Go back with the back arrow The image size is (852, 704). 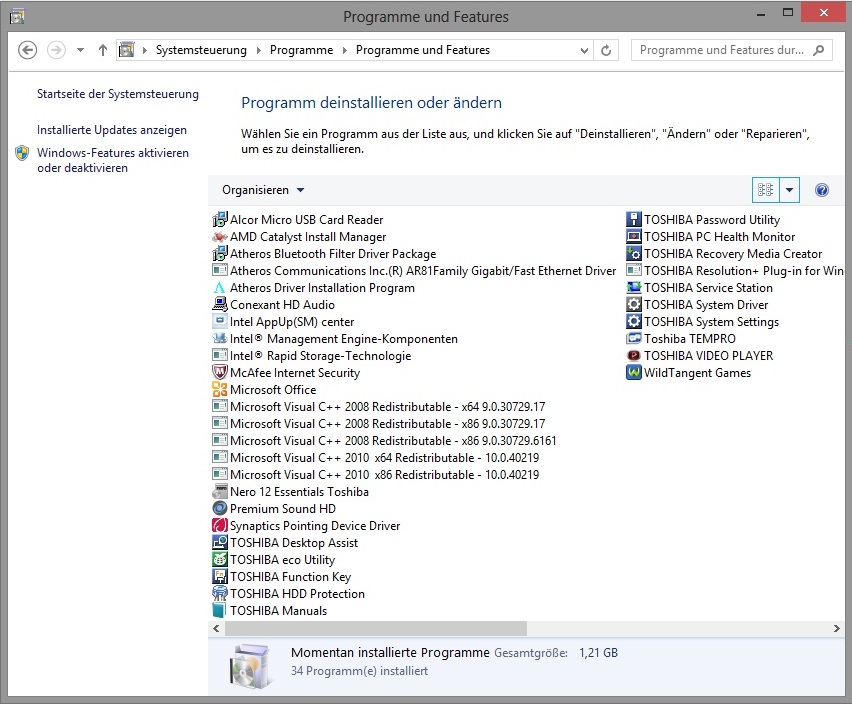coord(28,50)
